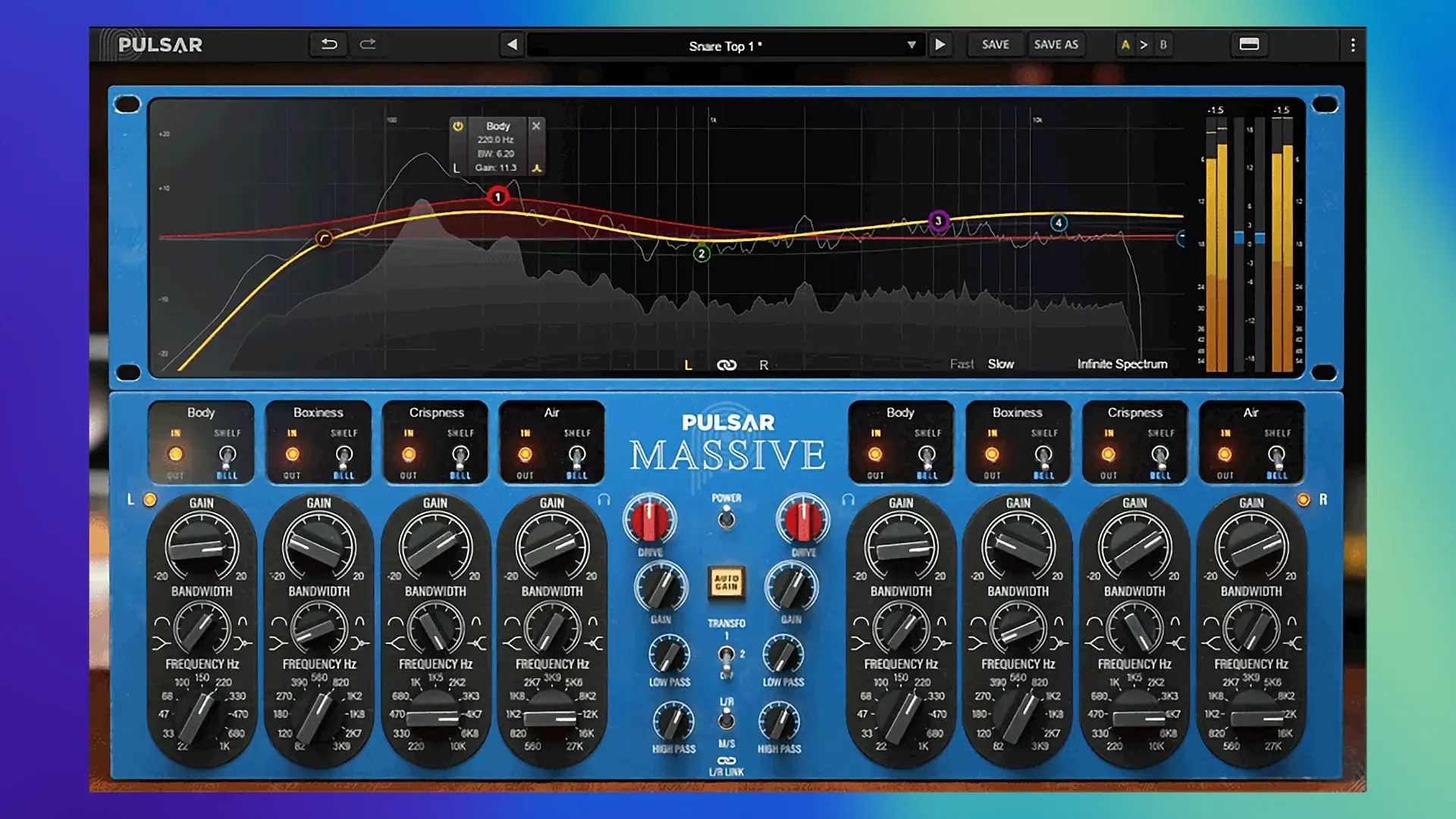Image resolution: width=1456 pixels, height=819 pixels.
Task: Click the right HIGH PASS knob
Action: click(x=779, y=721)
